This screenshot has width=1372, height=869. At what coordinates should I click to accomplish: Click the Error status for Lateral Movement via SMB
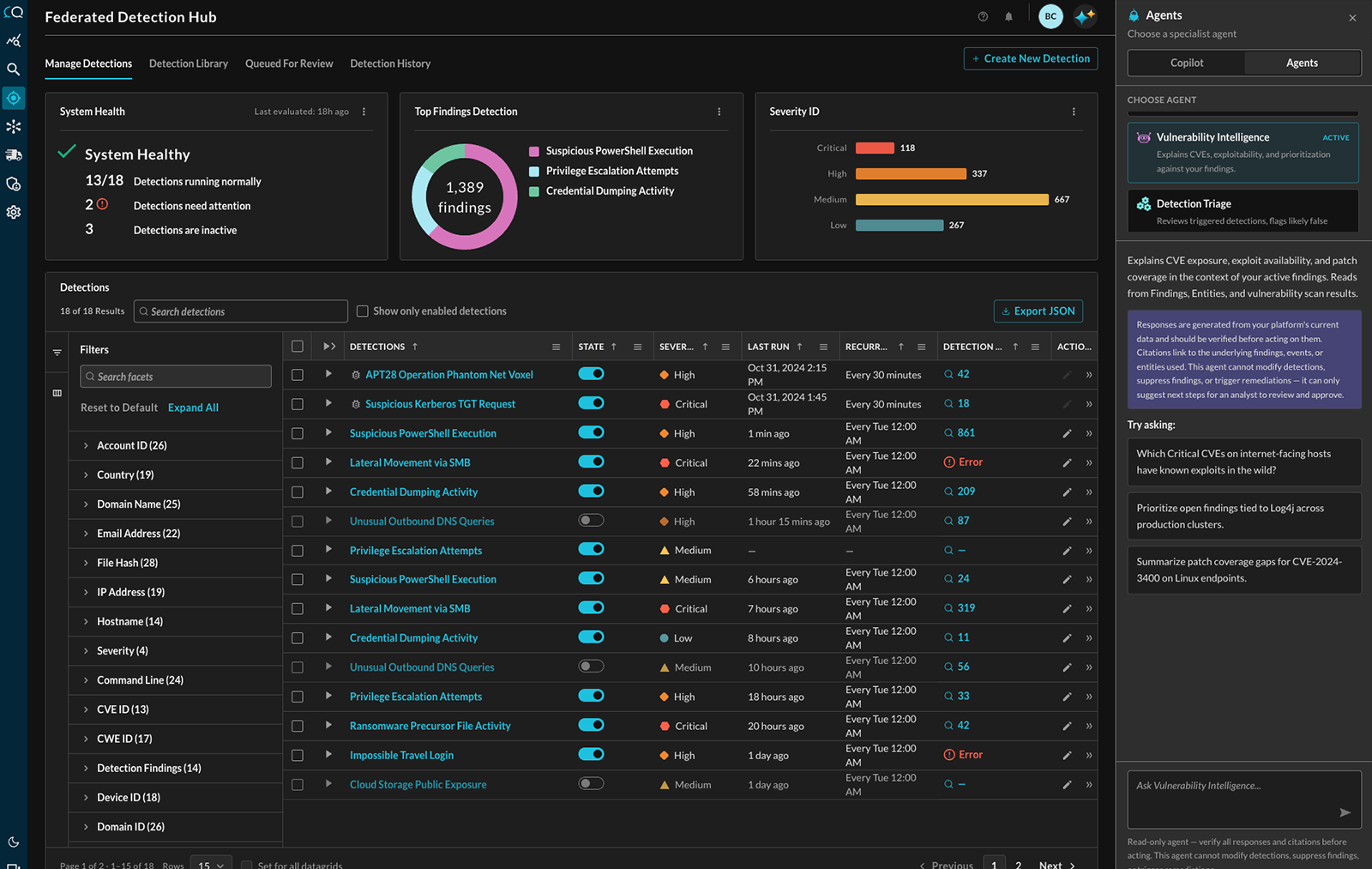pyautogui.click(x=963, y=462)
